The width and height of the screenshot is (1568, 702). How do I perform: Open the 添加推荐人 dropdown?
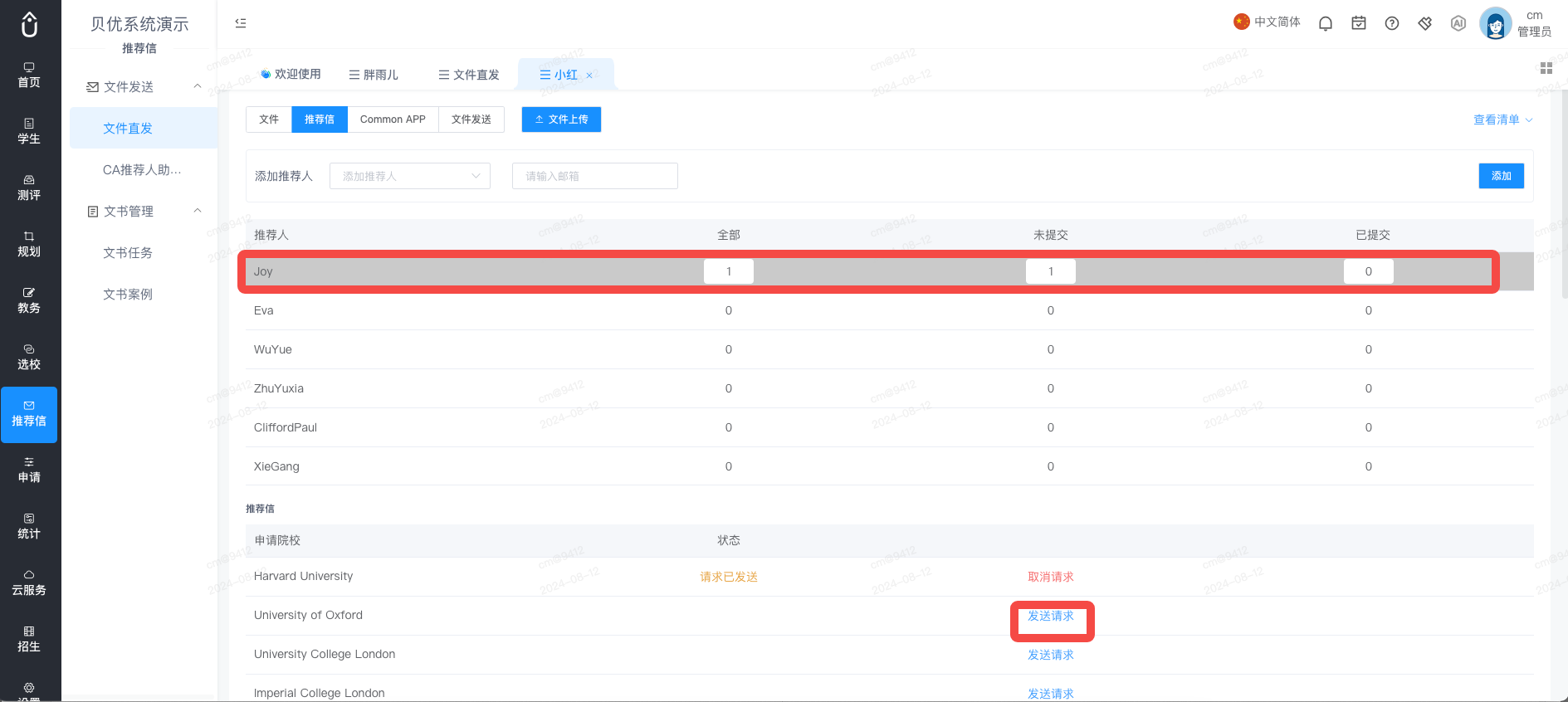[x=410, y=176]
